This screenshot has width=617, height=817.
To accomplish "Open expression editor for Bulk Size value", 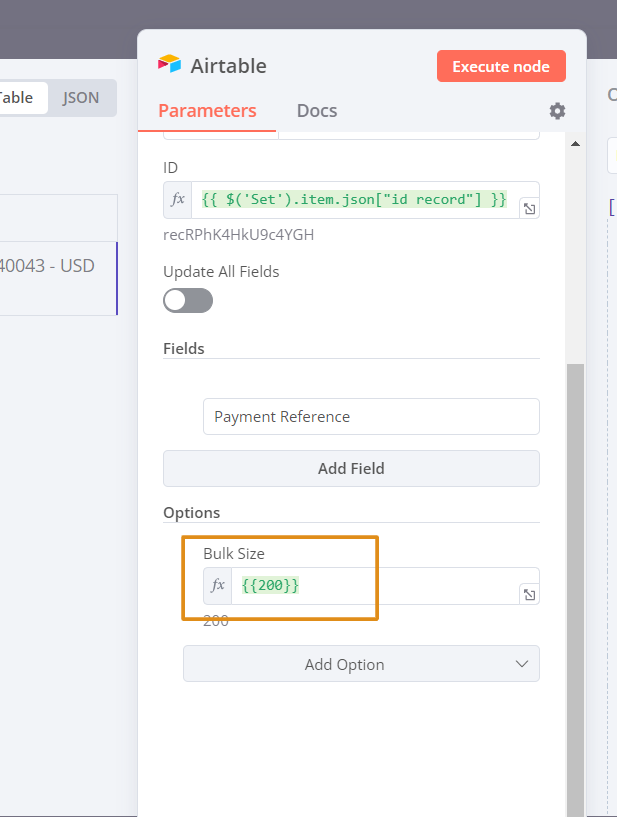I will (x=529, y=595).
